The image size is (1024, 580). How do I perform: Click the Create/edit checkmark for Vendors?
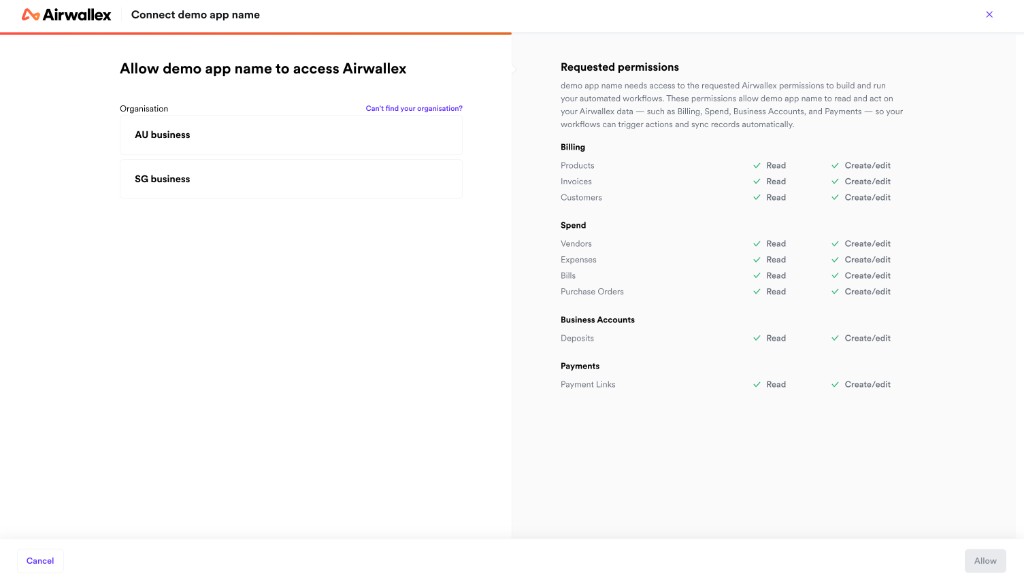[x=835, y=244]
